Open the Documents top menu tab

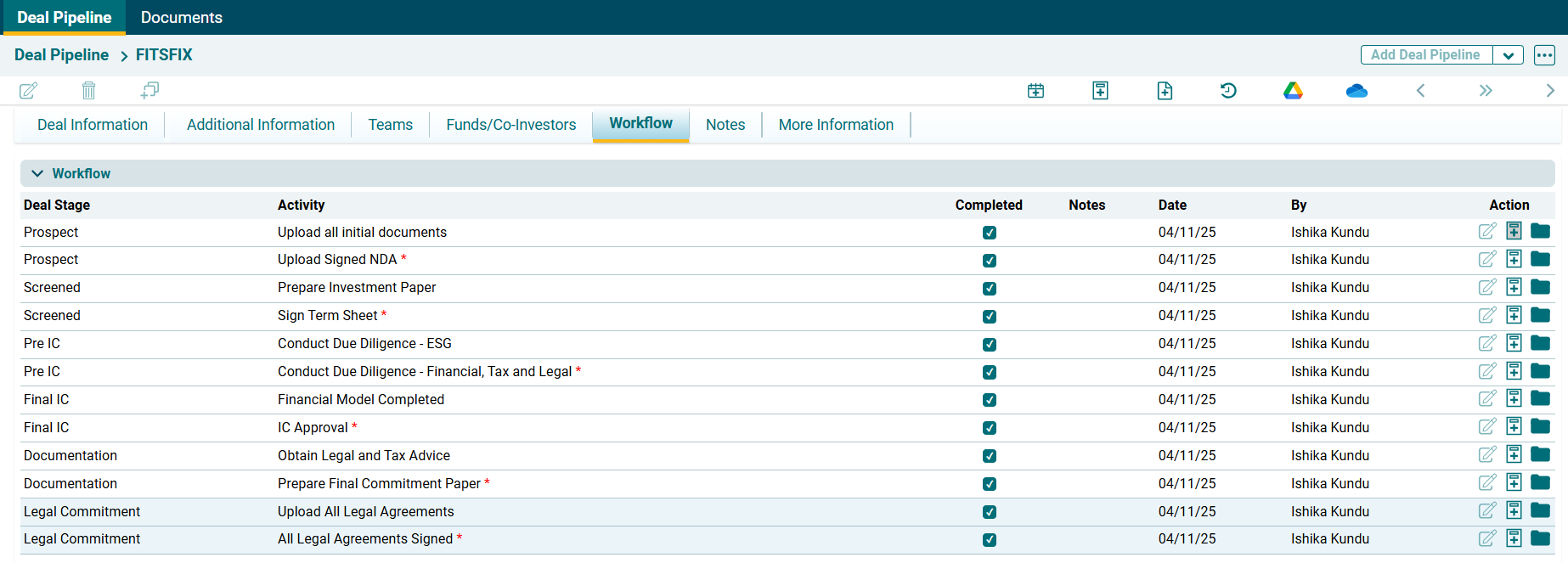(x=181, y=17)
